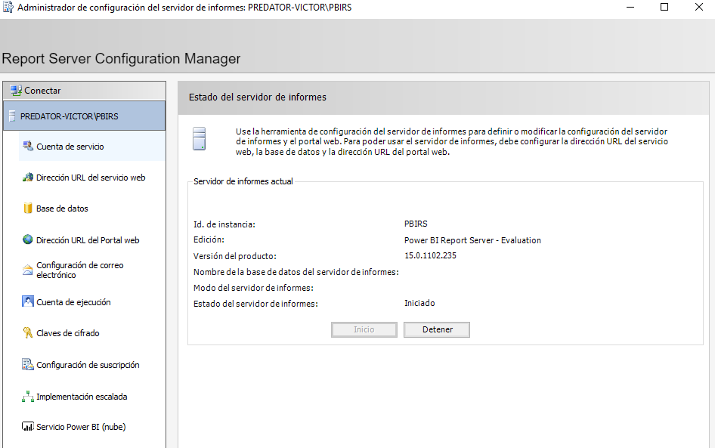This screenshot has width=716, height=448.
Task: Click the Cuenta de servicio icon
Action: pyautogui.click(x=27, y=147)
